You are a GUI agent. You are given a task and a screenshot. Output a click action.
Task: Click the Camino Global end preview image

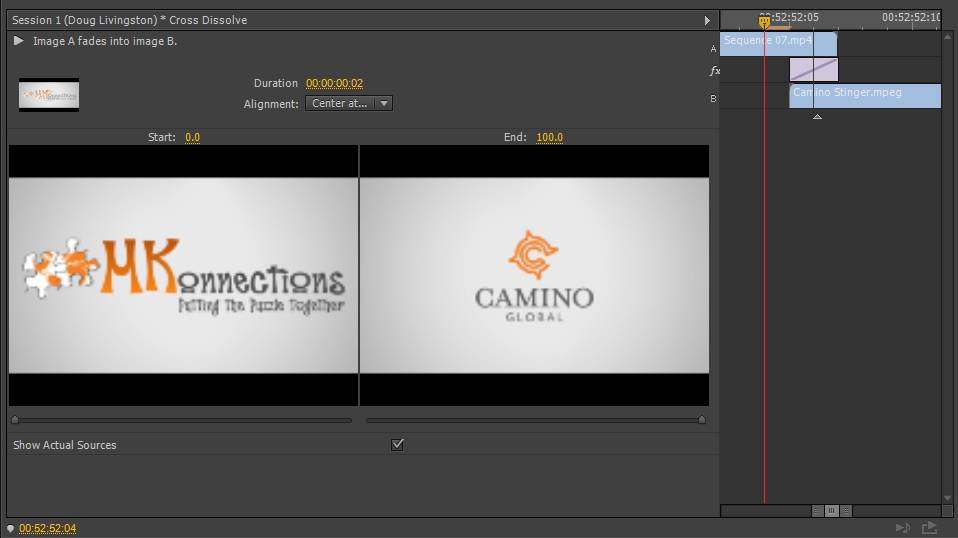(535, 275)
